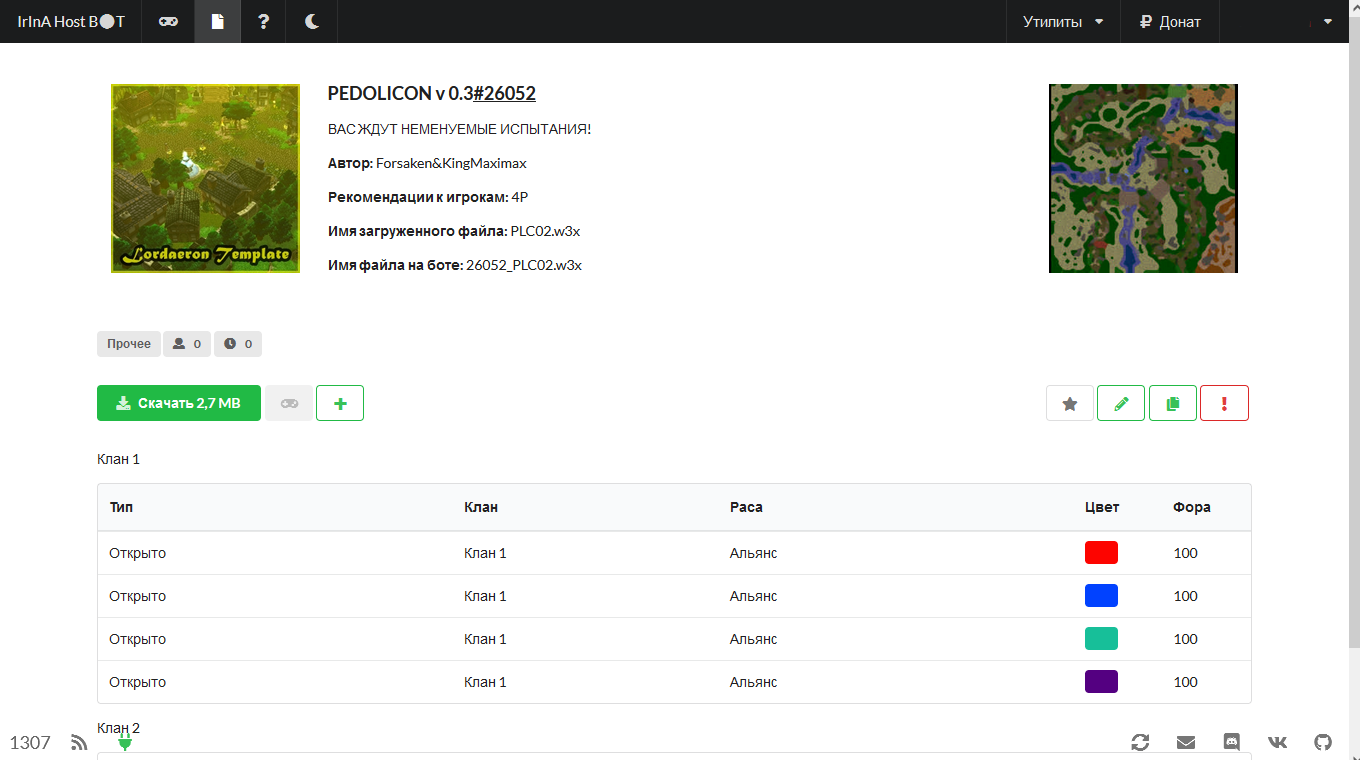View the Lordaeron Template map cover image
This screenshot has width=1360, height=760.
(x=205, y=178)
